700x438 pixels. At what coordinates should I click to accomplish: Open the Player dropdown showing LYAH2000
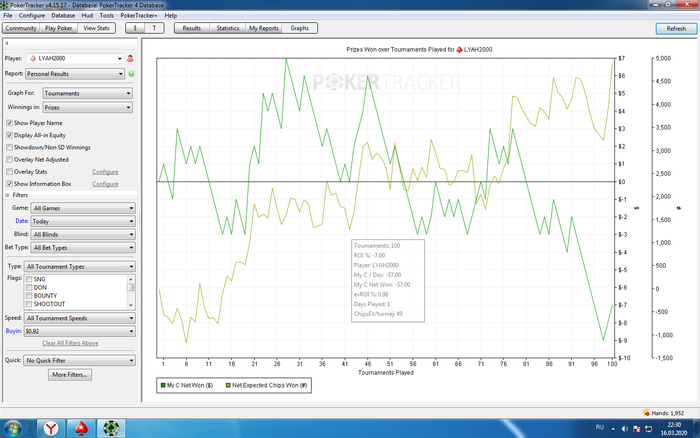pyautogui.click(x=75, y=58)
